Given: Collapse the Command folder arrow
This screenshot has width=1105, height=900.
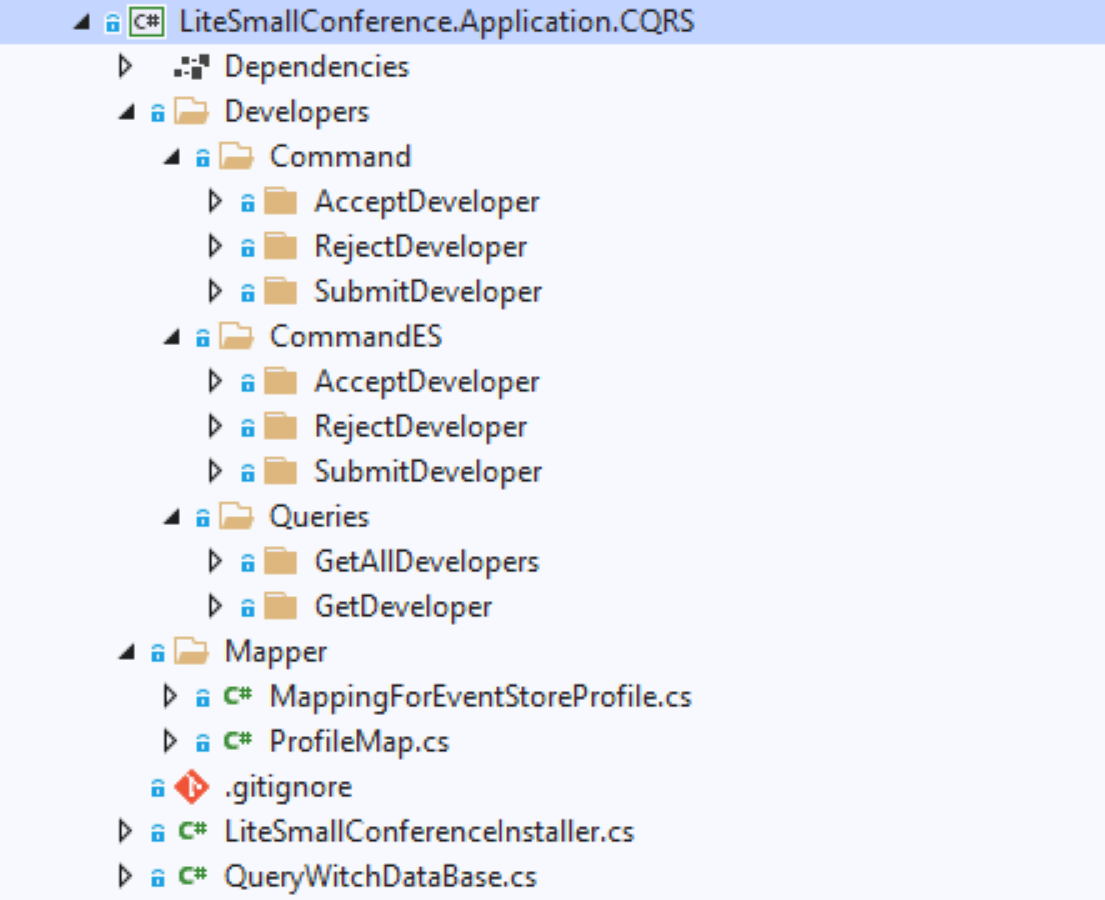Looking at the screenshot, I should 172,157.
